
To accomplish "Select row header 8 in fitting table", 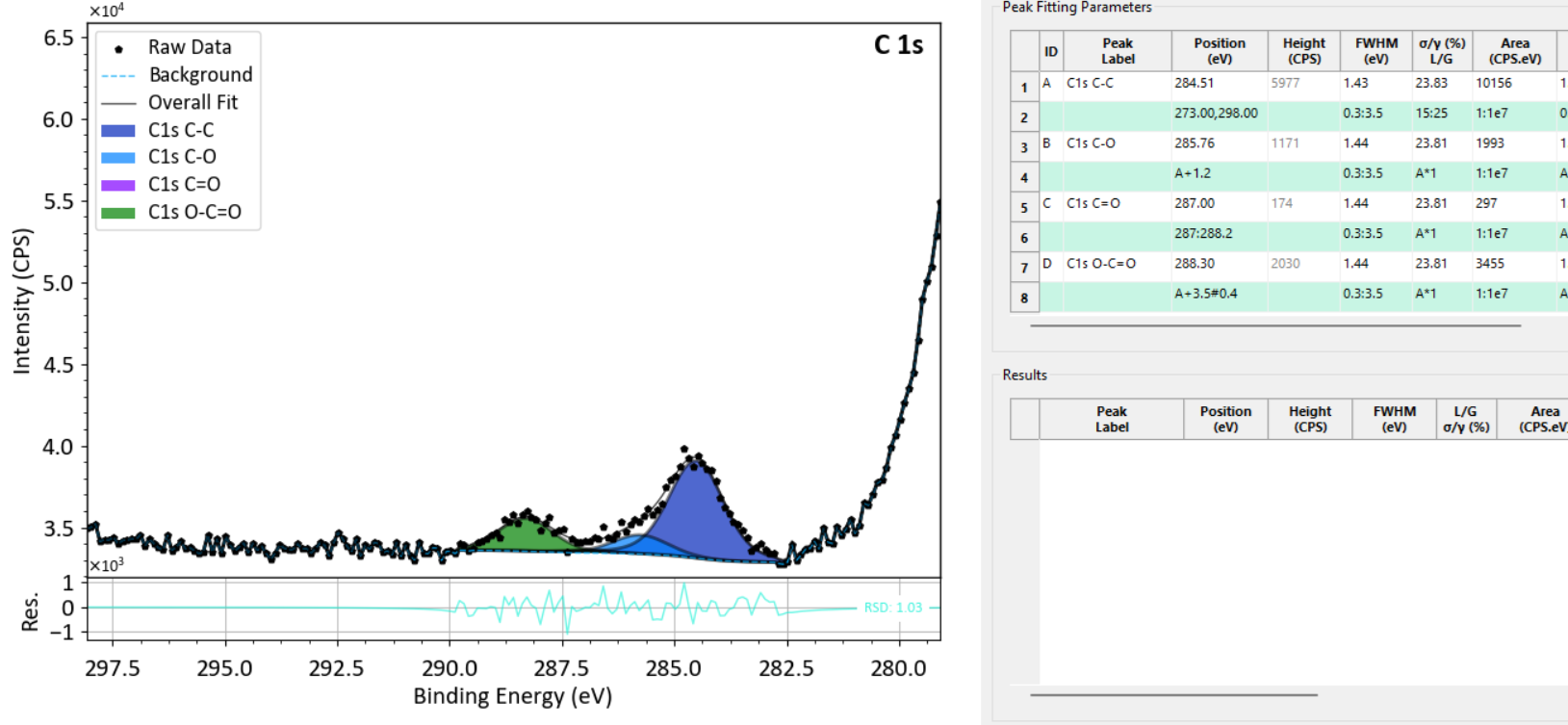I will [x=1024, y=298].
